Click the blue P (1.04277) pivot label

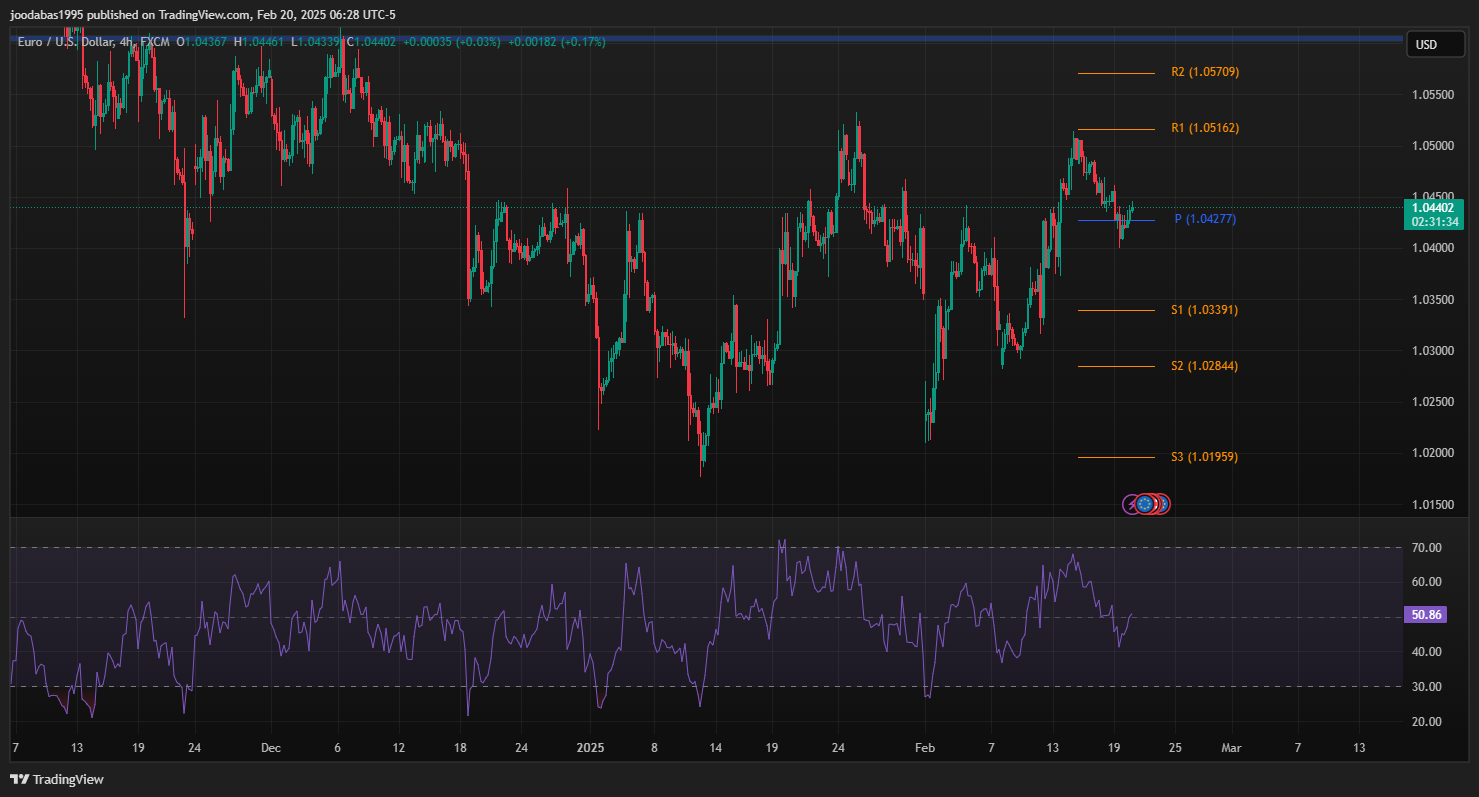click(1205, 219)
